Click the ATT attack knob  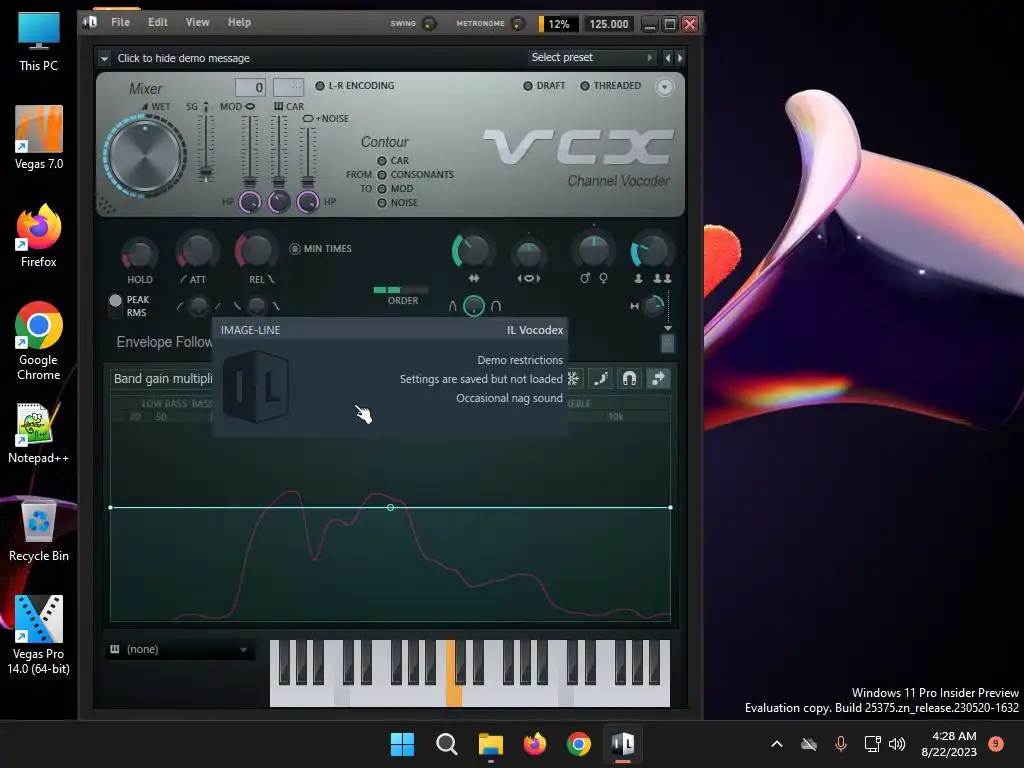click(197, 251)
